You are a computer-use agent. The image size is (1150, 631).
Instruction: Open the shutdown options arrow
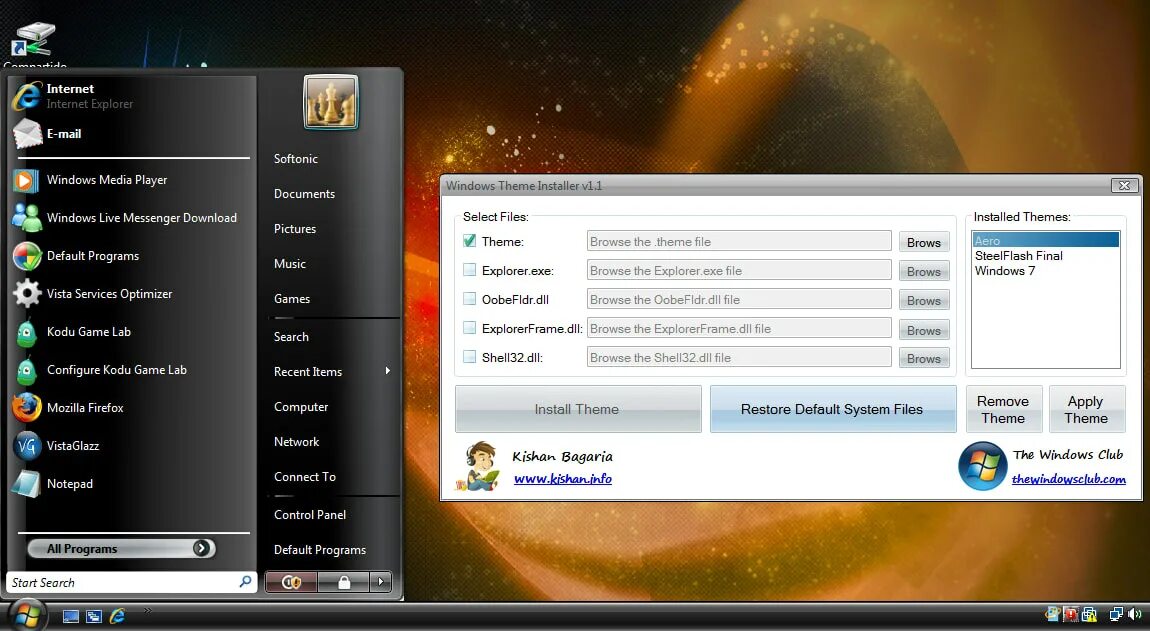pyautogui.click(x=380, y=583)
